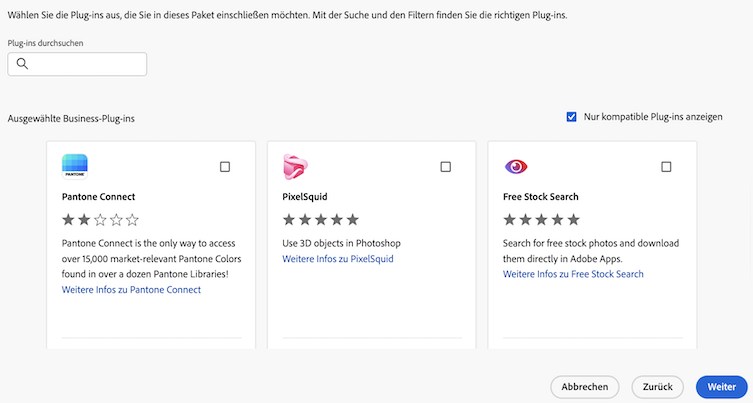Viewport: 753px width, 403px height.
Task: Disable 'Nur kompatible Plug-ins anzeigen' checkbox
Action: pyautogui.click(x=571, y=117)
